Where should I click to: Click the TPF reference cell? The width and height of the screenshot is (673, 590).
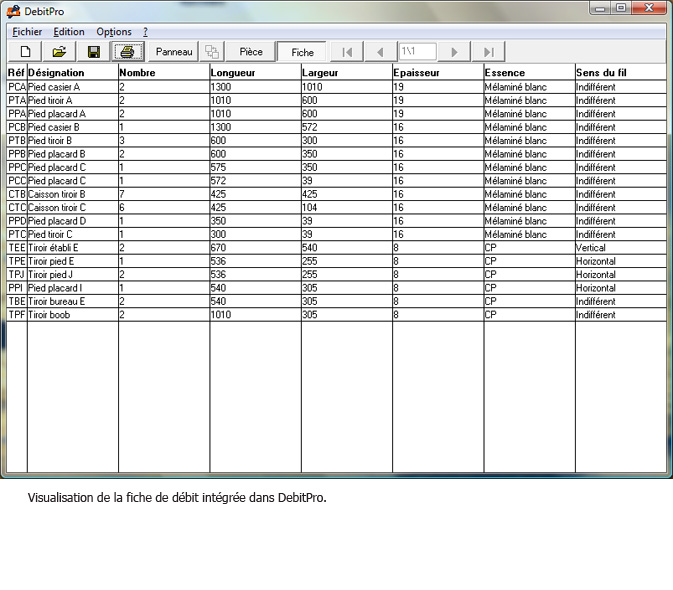[x=17, y=315]
